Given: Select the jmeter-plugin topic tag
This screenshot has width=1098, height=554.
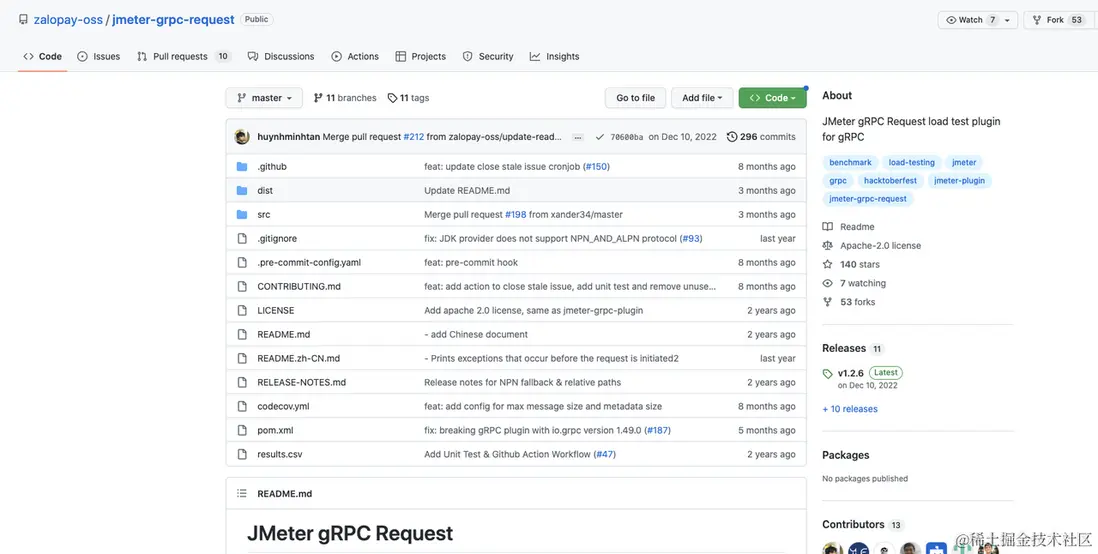Looking at the screenshot, I should click(x=959, y=181).
